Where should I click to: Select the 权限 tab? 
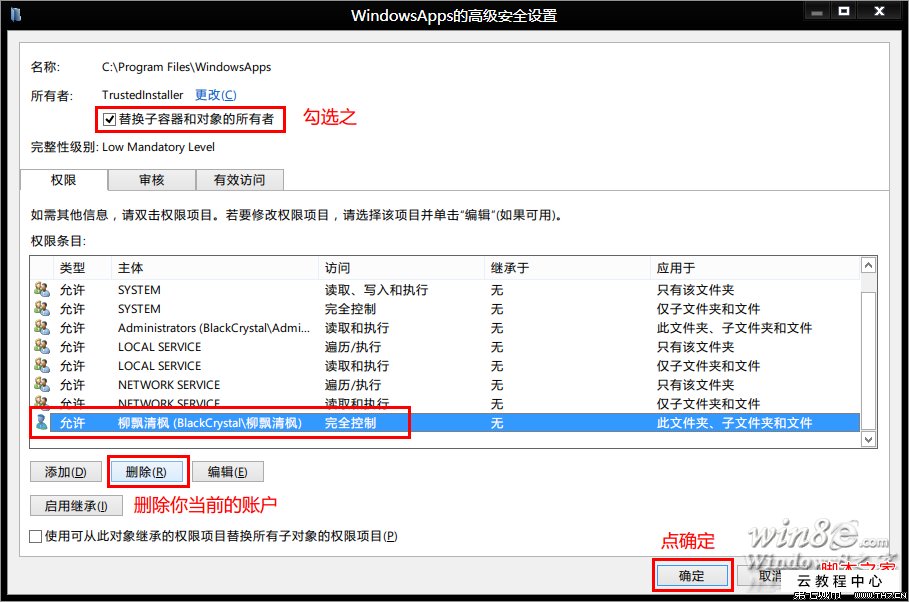click(63, 180)
